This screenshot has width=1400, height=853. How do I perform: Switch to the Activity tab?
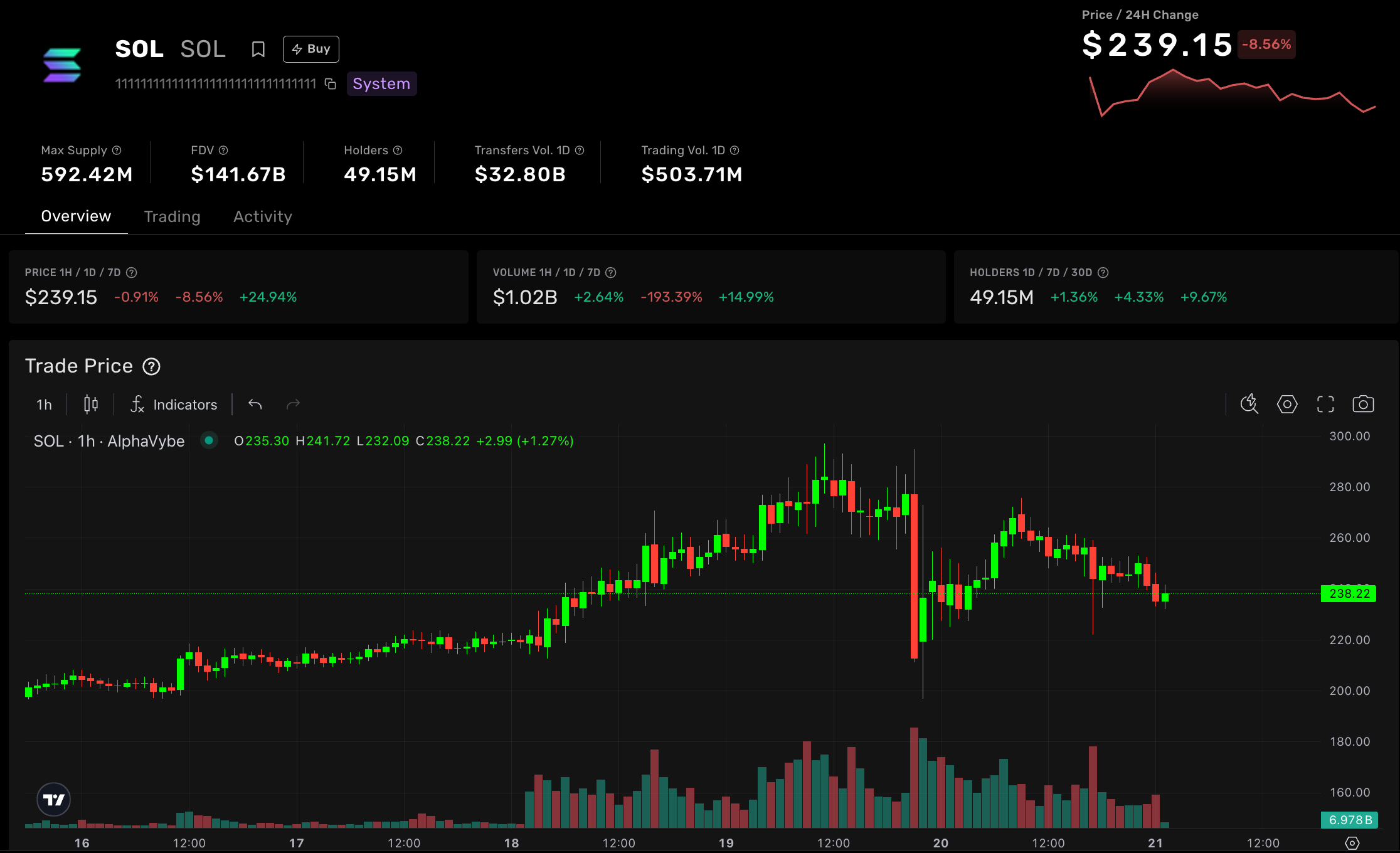point(262,216)
